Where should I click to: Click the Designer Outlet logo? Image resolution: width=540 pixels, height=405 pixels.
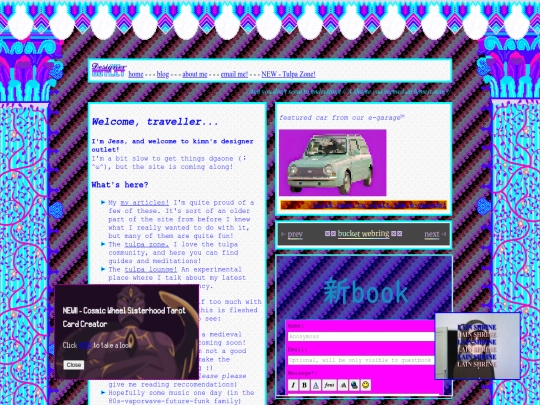coord(108,70)
